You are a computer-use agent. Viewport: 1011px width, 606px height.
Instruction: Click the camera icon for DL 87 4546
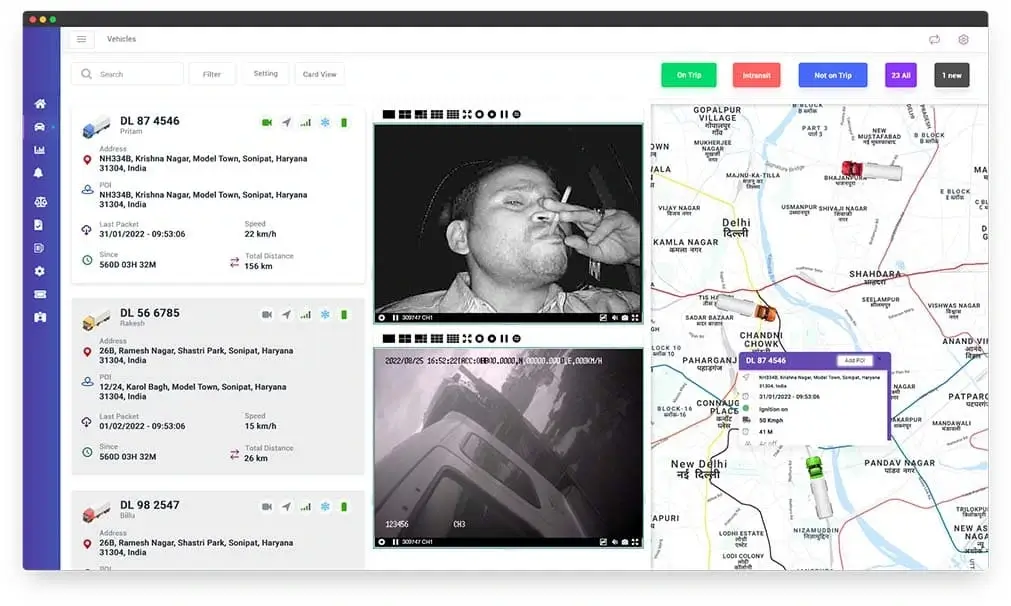[267, 122]
